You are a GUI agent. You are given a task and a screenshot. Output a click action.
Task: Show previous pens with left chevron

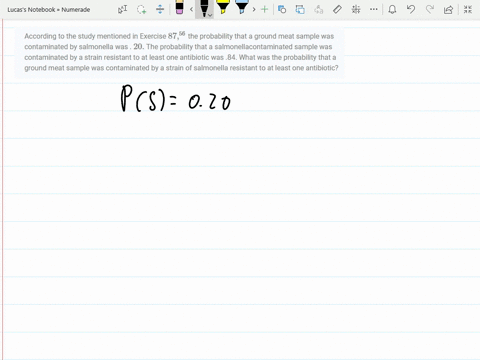(191, 9)
